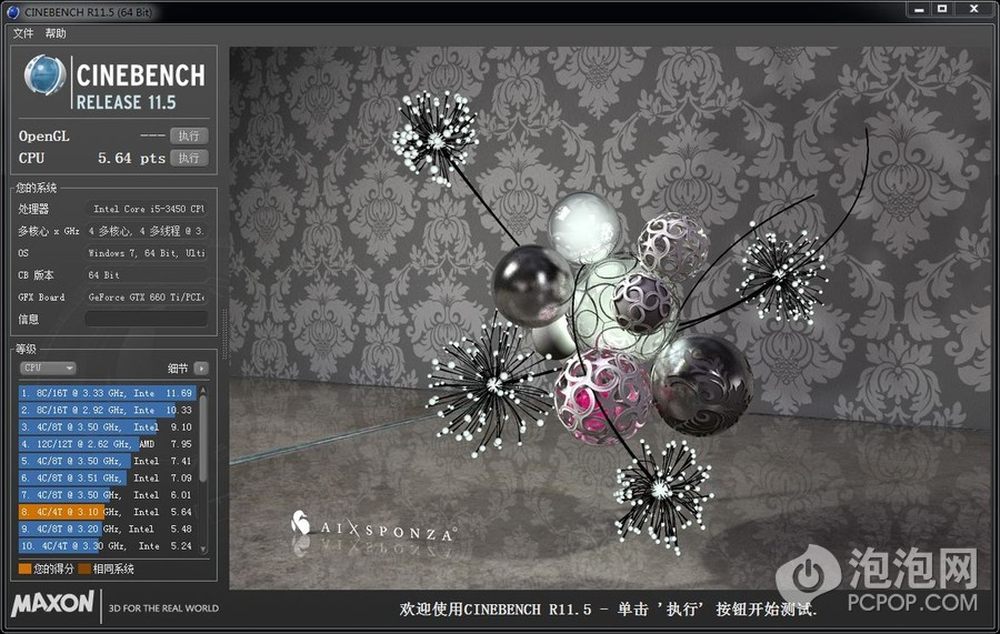Expand 细节 details arrow button
The width and height of the screenshot is (1000, 634).
pyautogui.click(x=201, y=368)
